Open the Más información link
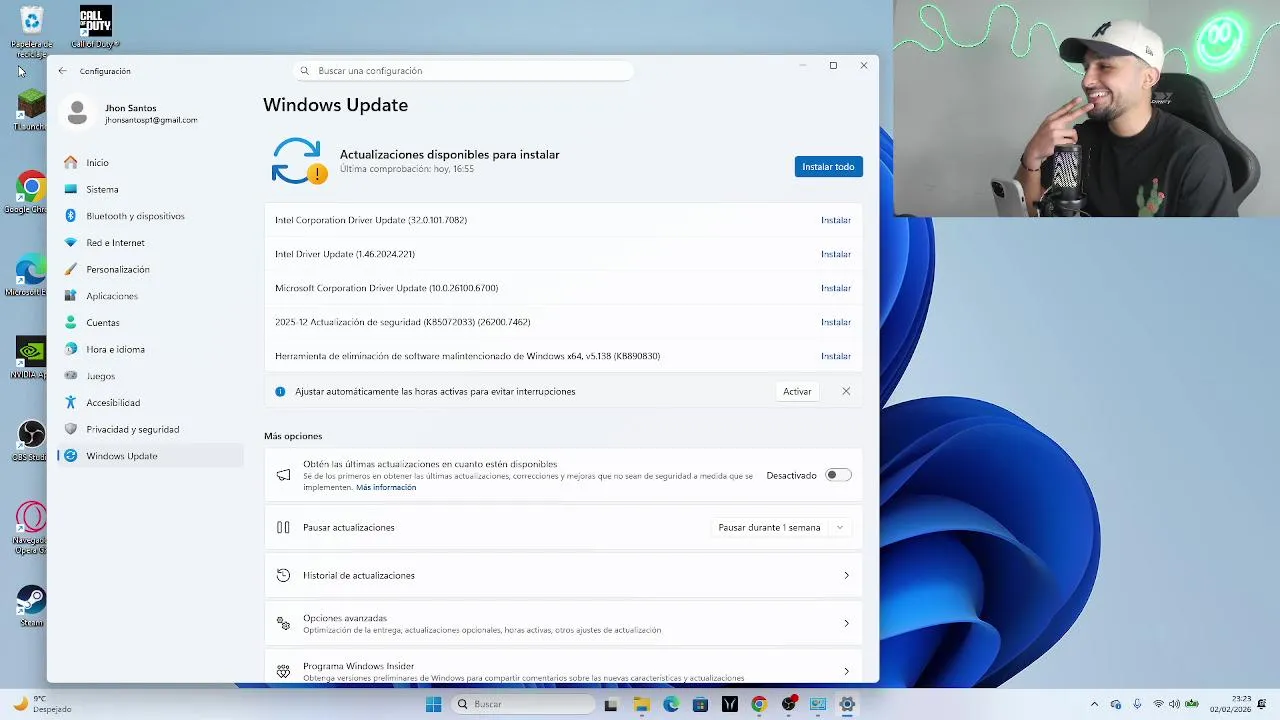 (386, 487)
